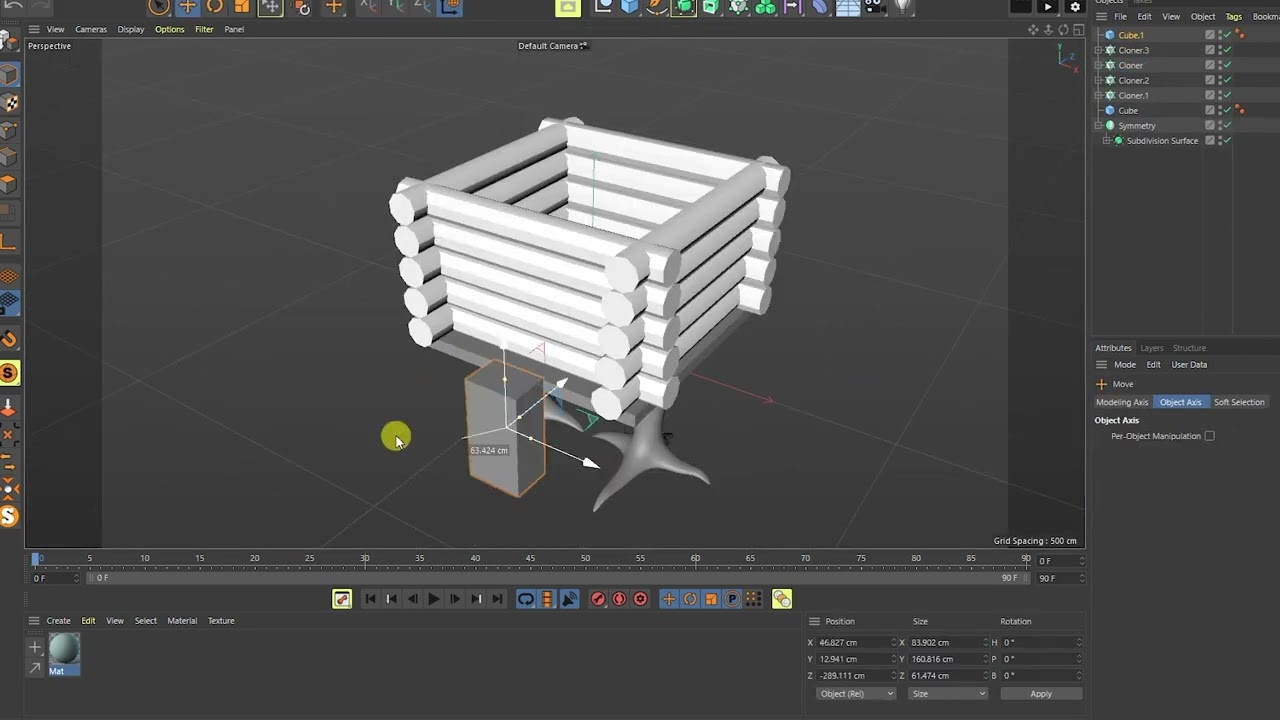Toggle point level animation dots icon
This screenshot has width=1280, height=720.
click(x=753, y=599)
